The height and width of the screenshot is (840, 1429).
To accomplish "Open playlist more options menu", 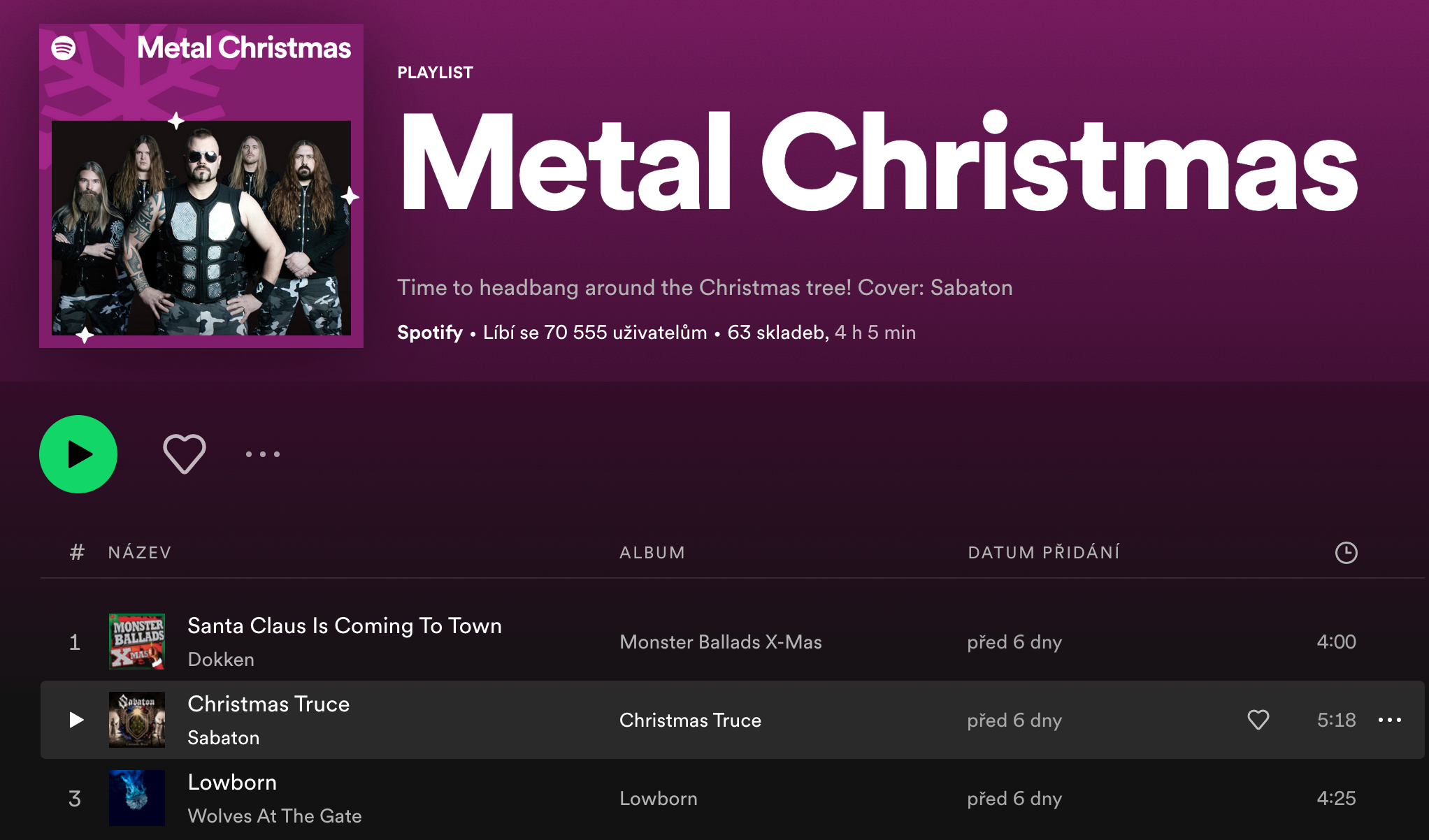I will tap(263, 454).
